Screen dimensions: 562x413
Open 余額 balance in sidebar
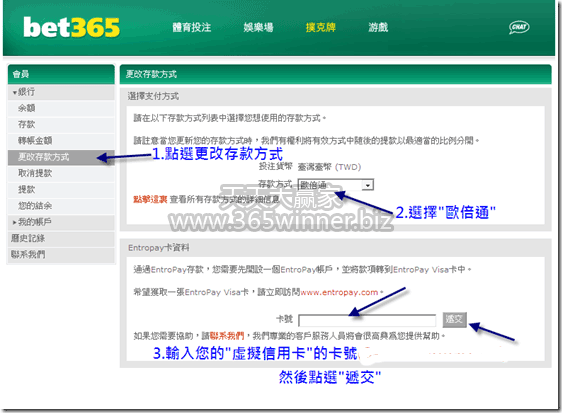61,108
